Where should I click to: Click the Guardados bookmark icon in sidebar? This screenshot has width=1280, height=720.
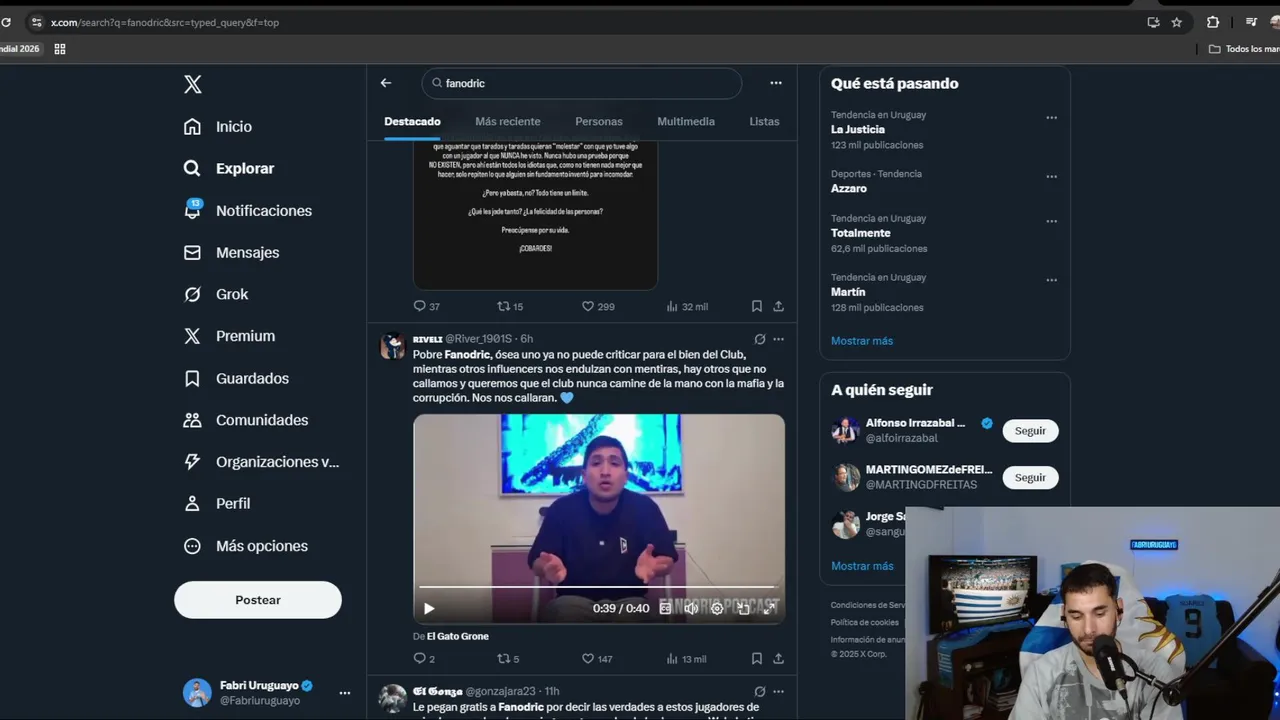(192, 379)
